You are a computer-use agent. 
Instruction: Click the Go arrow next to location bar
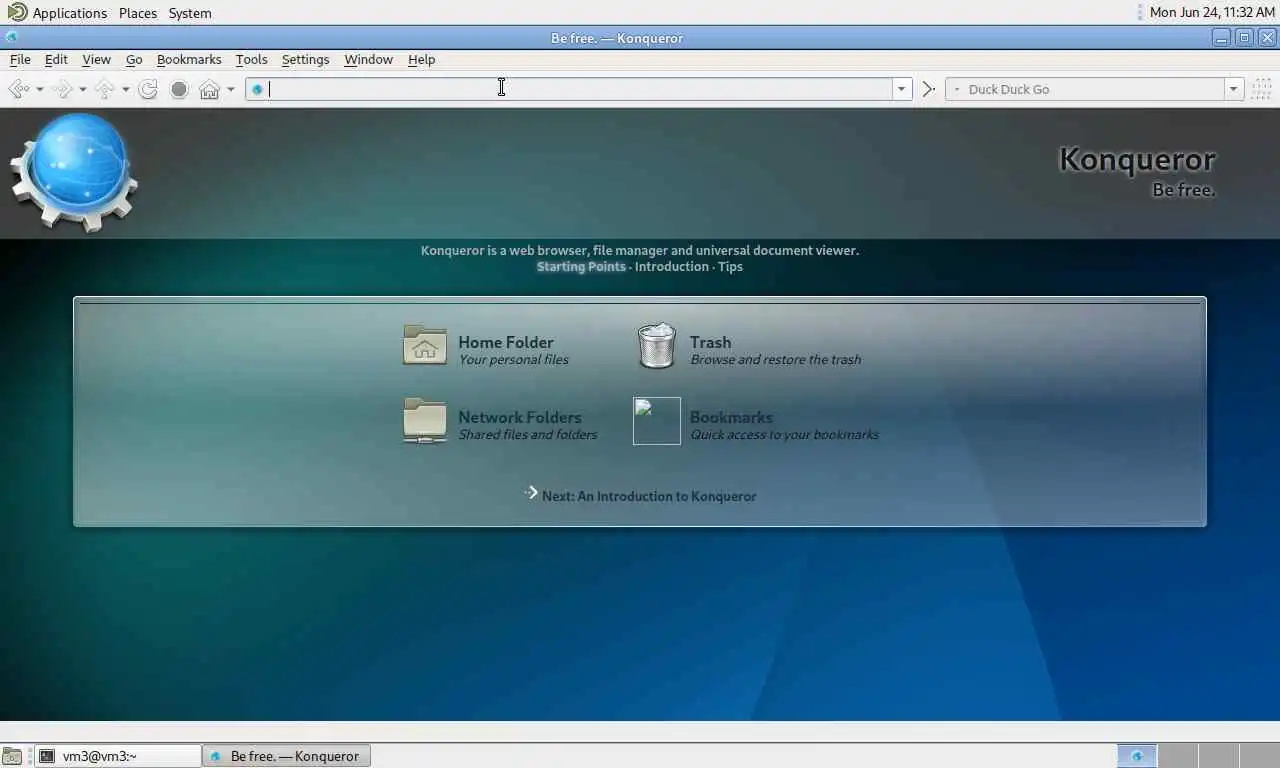(x=928, y=89)
